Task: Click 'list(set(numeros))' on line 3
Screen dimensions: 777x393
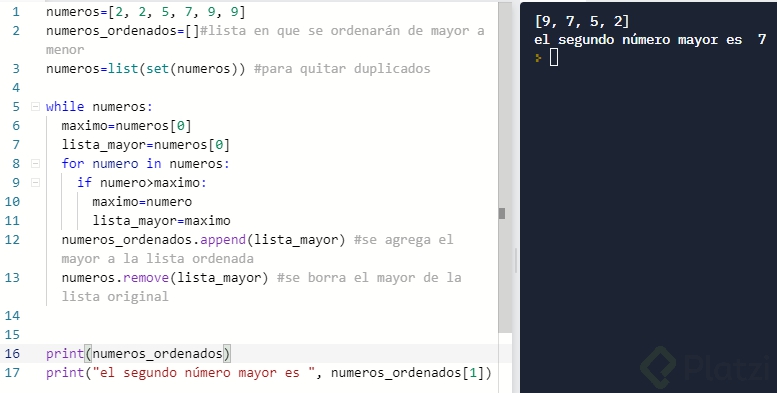Action: click(176, 68)
